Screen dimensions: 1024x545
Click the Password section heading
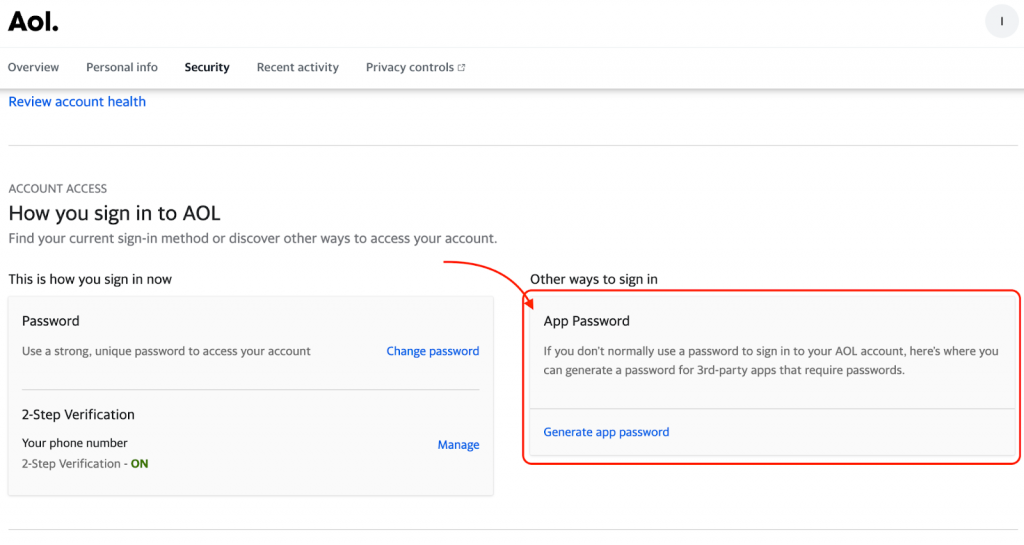[51, 321]
